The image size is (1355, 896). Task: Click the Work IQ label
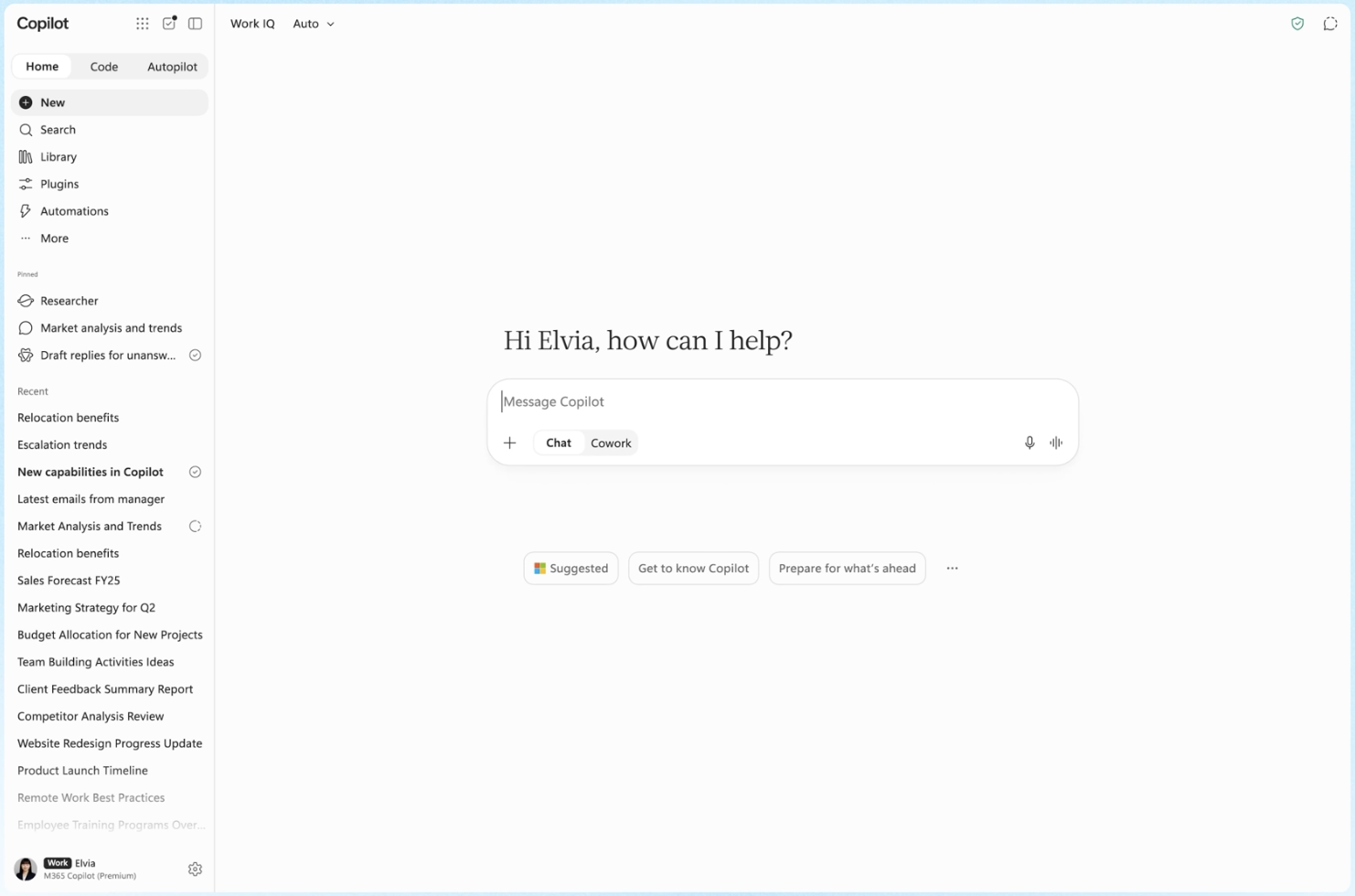point(252,24)
